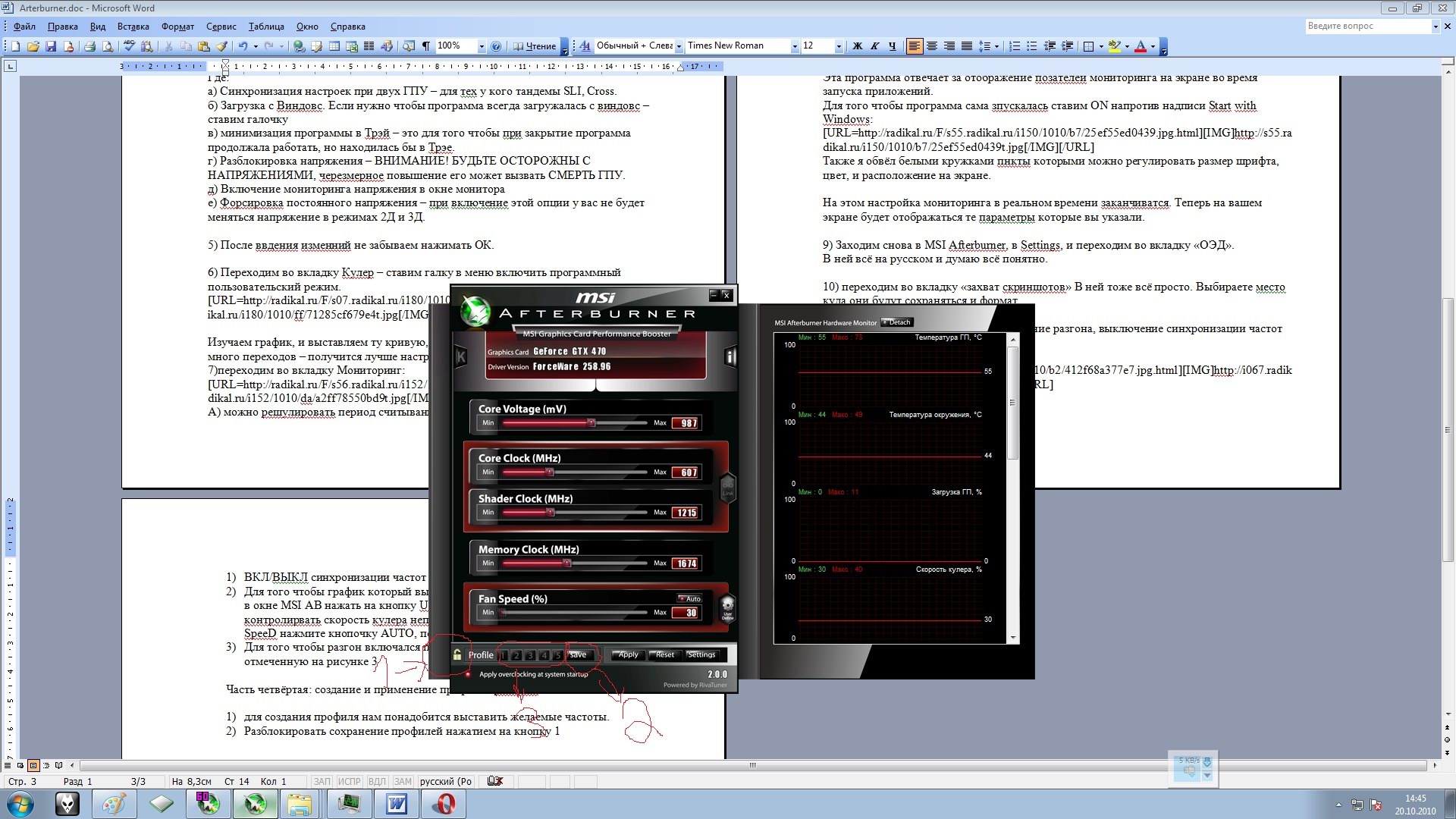
Task: Open the font size 12 dropdown
Action: (x=838, y=46)
